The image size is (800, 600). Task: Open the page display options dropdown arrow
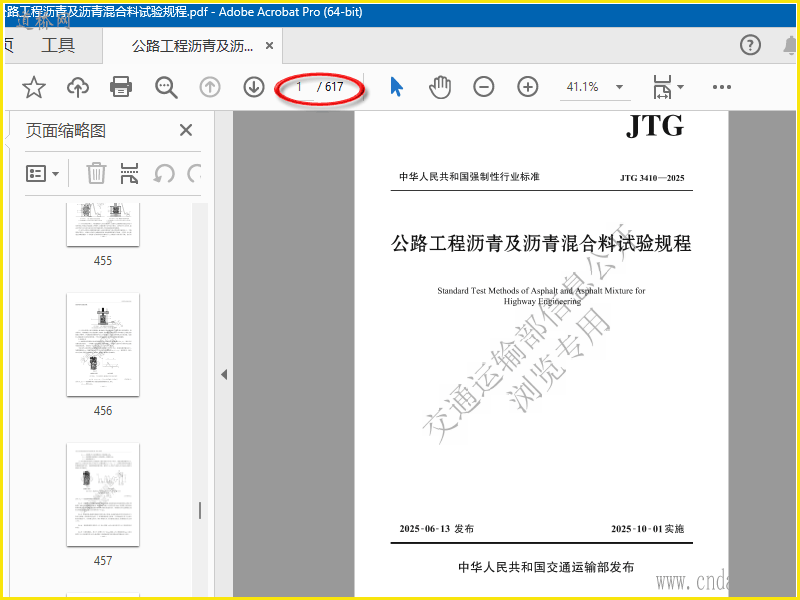click(680, 87)
